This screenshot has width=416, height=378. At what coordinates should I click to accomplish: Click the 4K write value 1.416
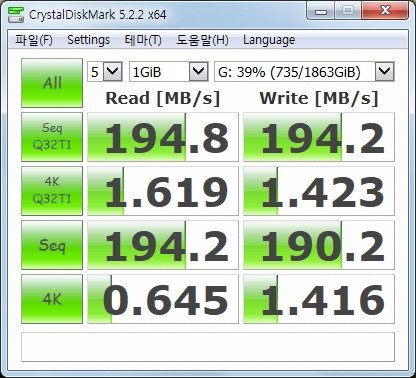[x=319, y=299]
